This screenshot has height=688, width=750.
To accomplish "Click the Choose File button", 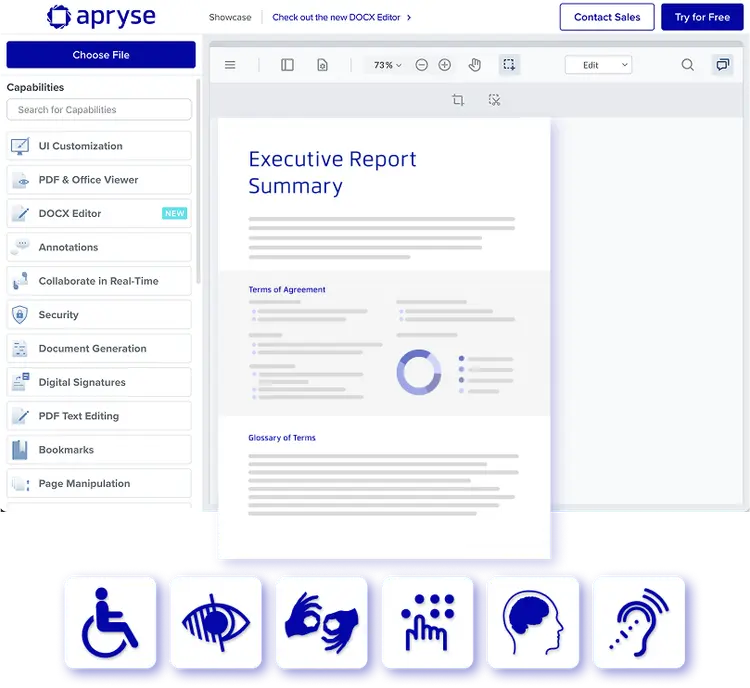I will point(101,55).
